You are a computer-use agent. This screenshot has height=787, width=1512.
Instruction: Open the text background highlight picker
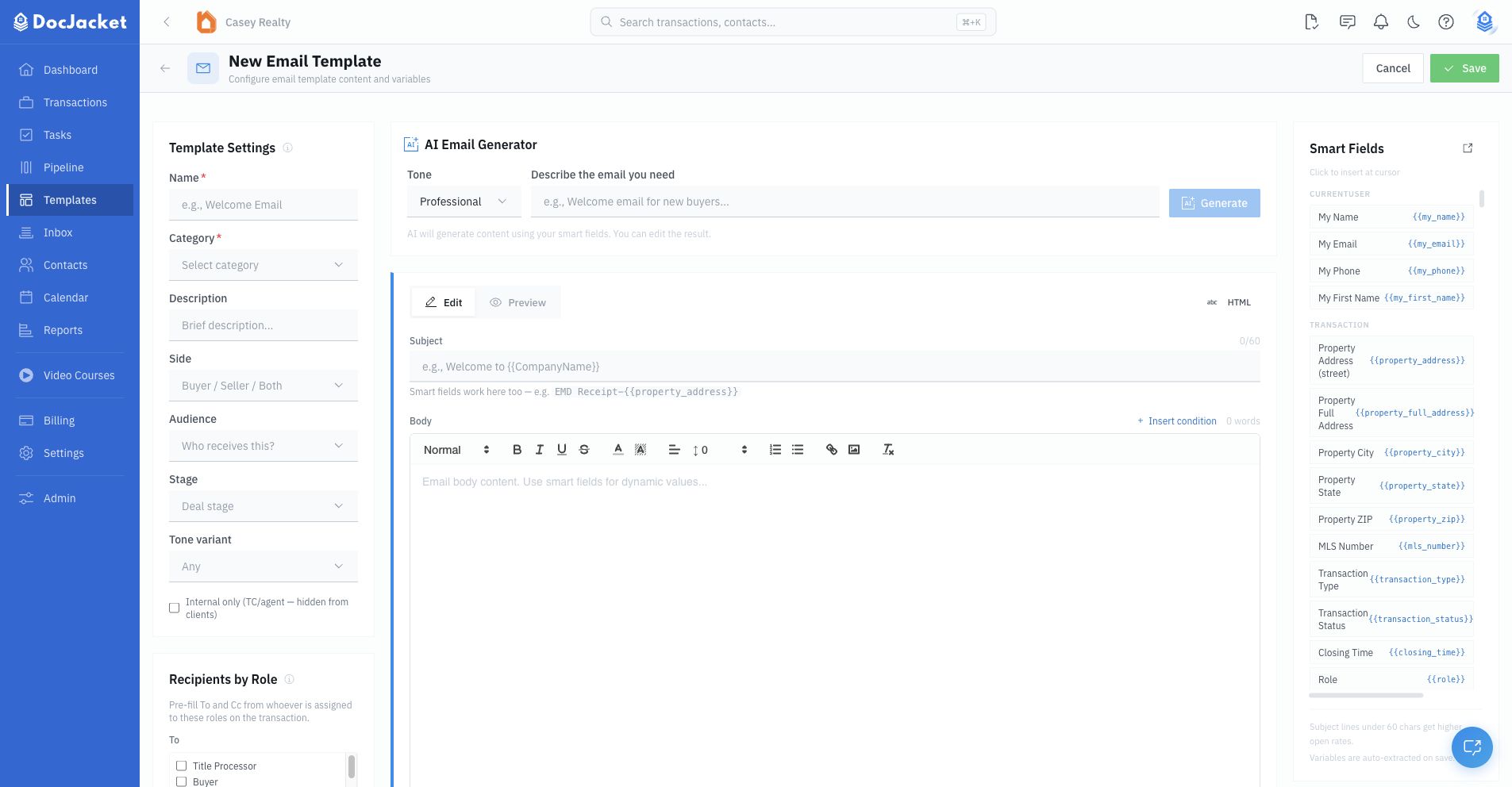640,450
